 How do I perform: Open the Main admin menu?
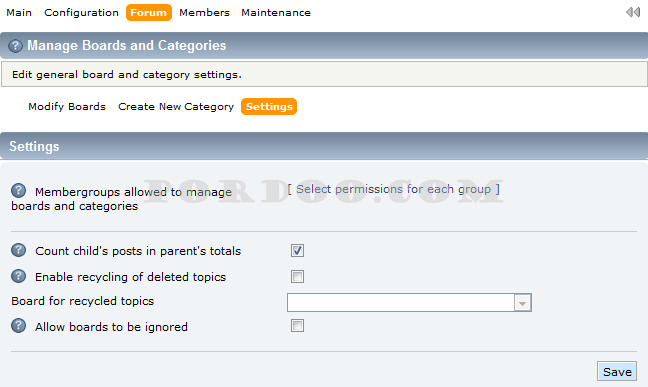pyautogui.click(x=19, y=13)
